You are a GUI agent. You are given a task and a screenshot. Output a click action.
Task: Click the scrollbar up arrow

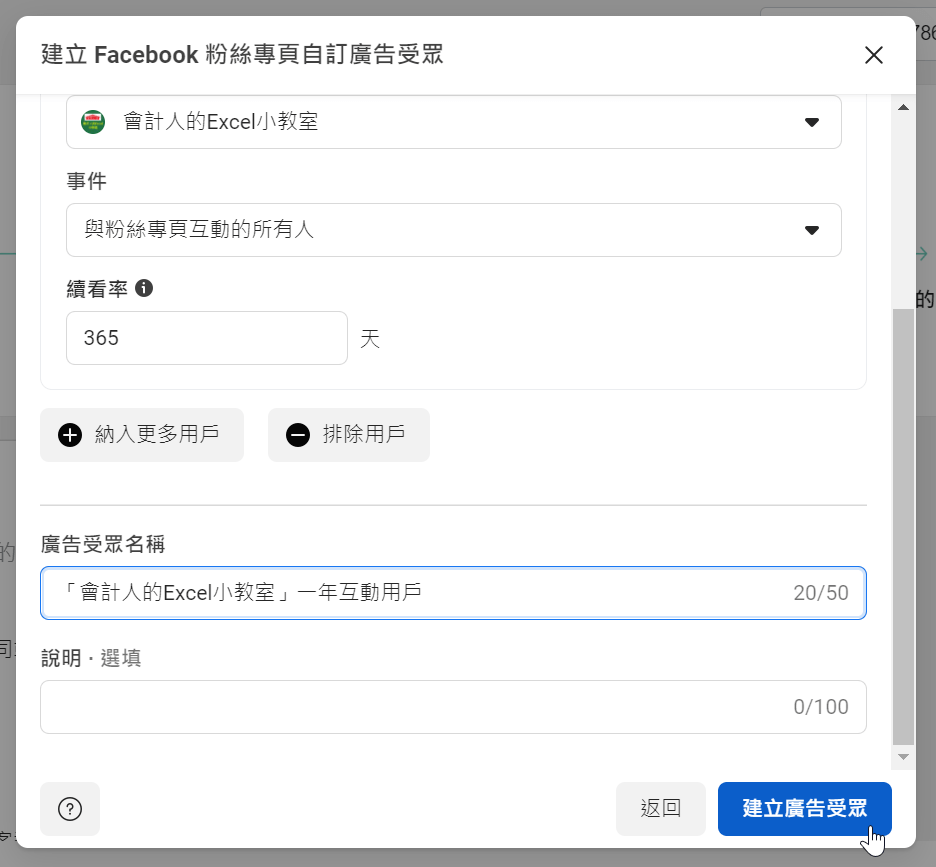(904, 107)
